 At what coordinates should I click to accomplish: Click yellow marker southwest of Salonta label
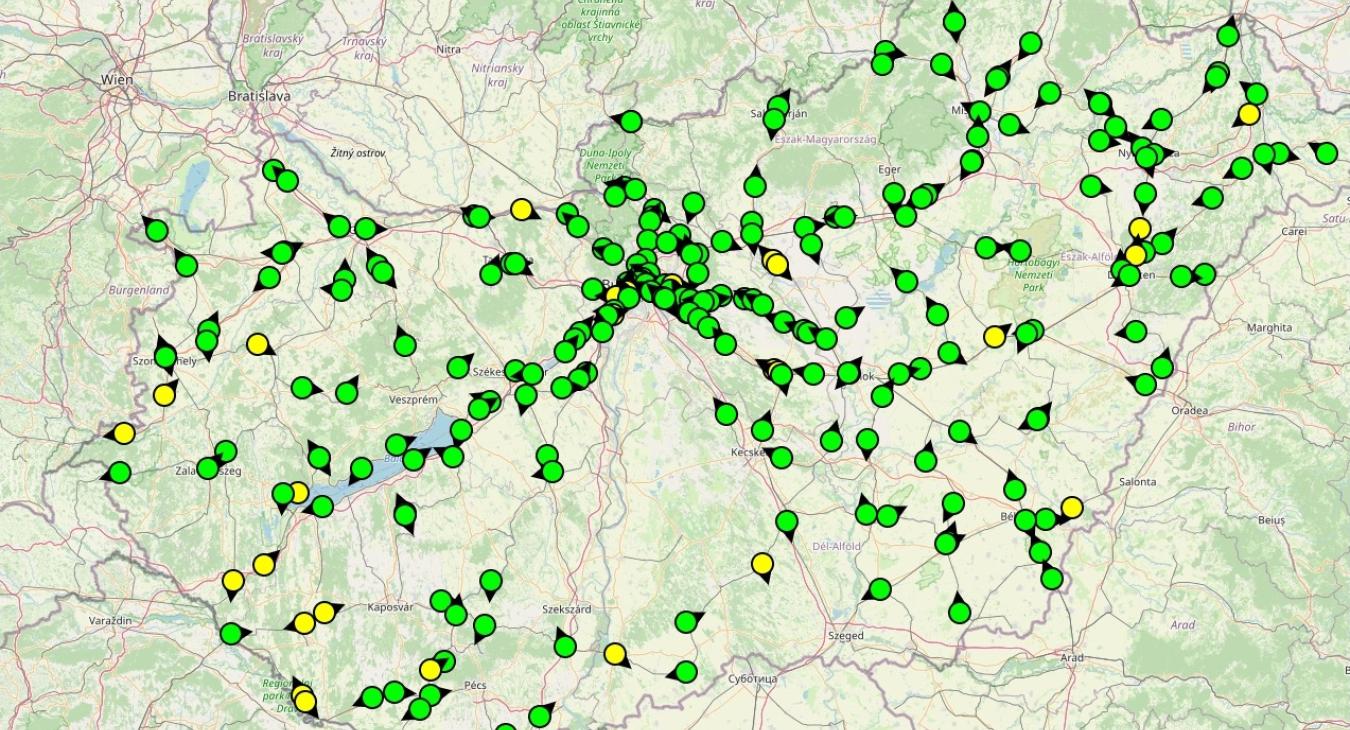pyautogui.click(x=1072, y=507)
